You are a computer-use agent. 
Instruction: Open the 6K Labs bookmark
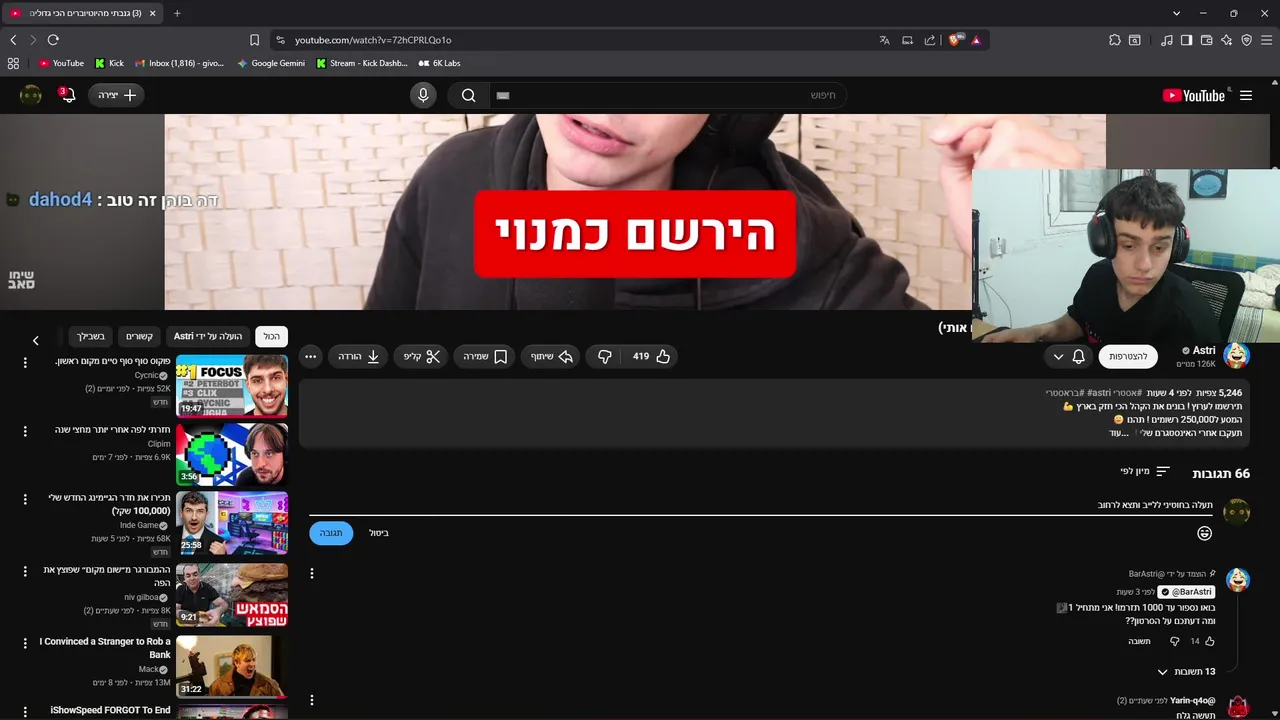pyautogui.click(x=439, y=63)
